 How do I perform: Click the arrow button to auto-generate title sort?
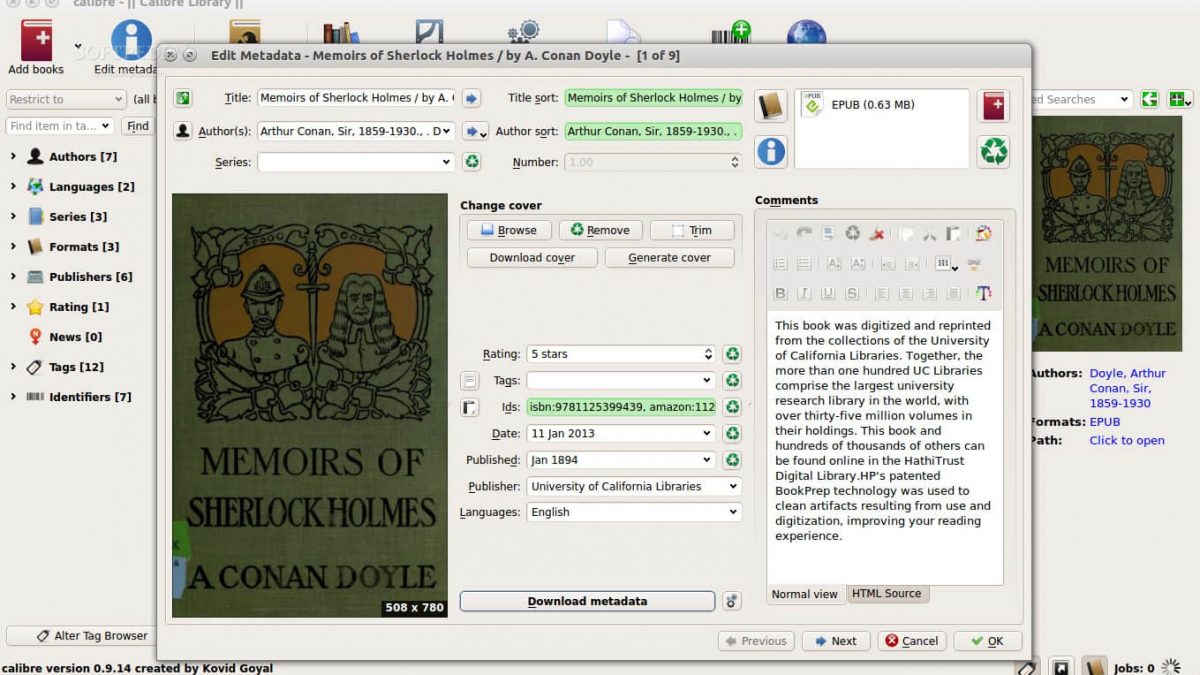click(472, 98)
